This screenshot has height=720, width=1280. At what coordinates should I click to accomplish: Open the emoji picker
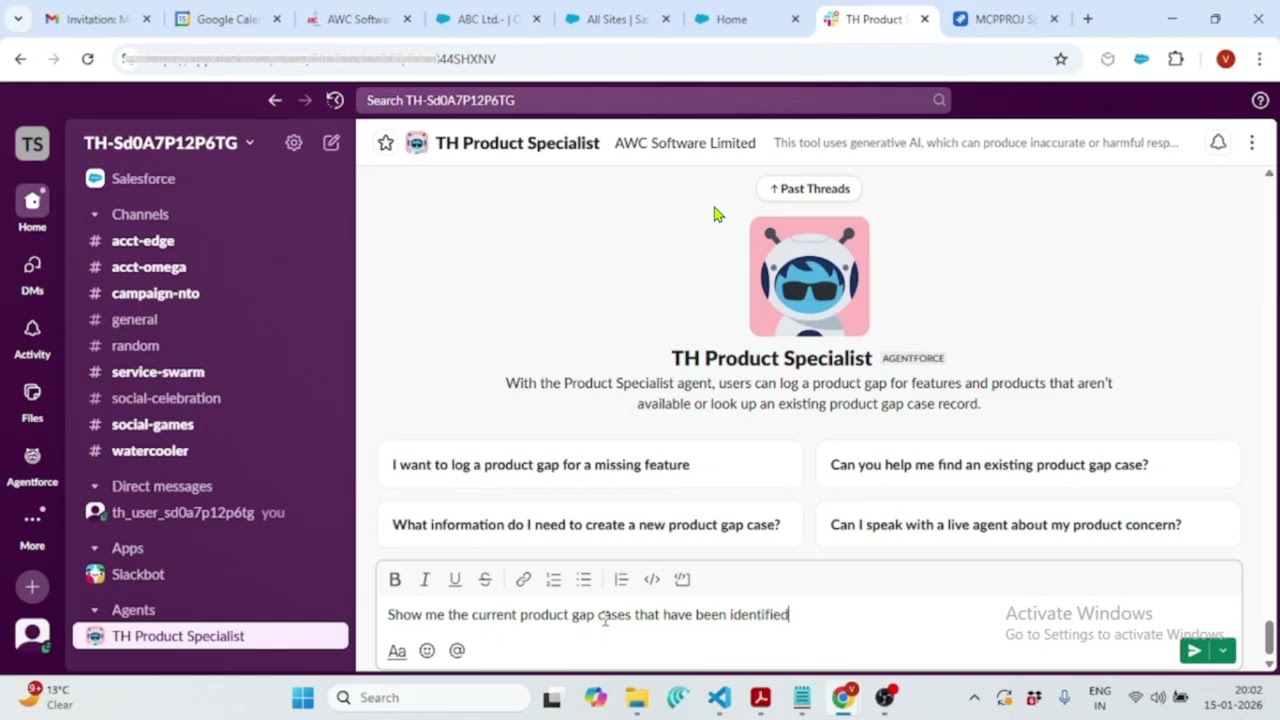(427, 651)
